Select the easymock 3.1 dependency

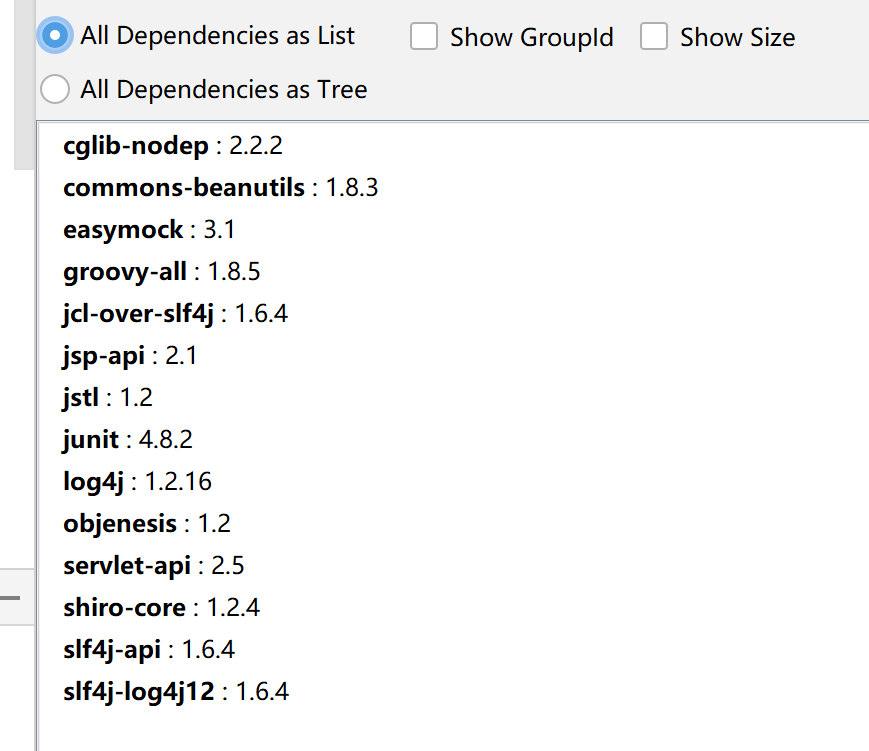(x=149, y=230)
